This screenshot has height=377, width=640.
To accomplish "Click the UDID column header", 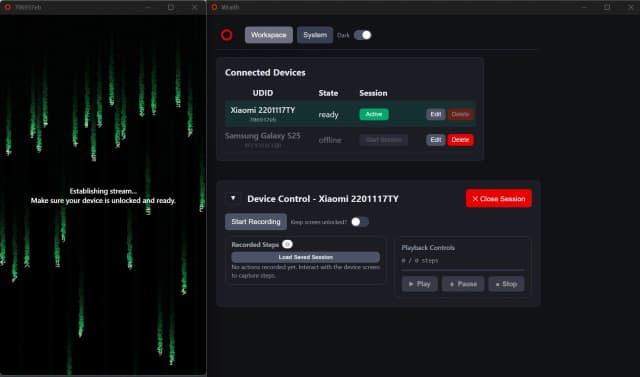I will [262, 93].
